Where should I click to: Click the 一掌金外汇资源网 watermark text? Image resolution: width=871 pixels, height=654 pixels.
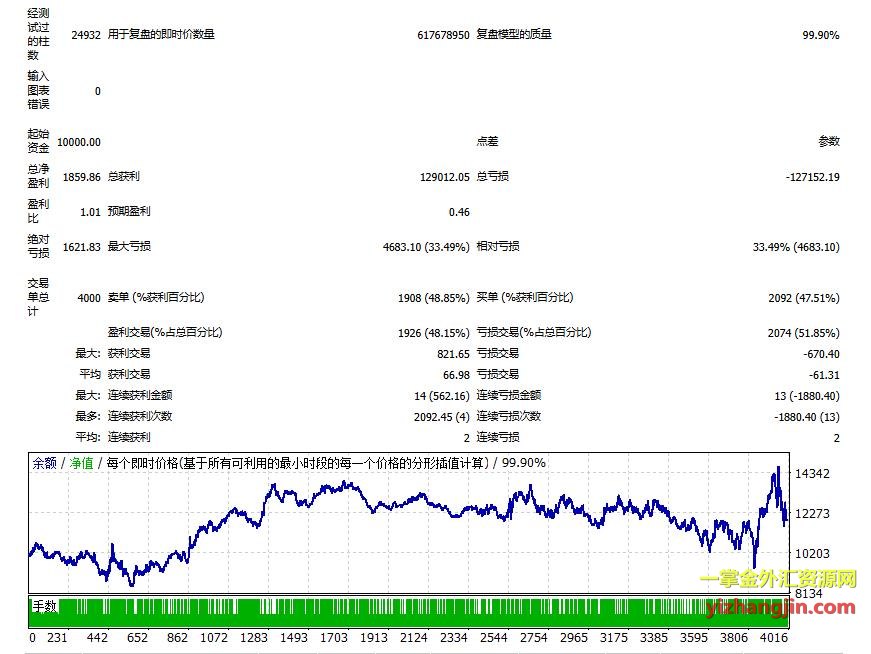click(x=778, y=581)
